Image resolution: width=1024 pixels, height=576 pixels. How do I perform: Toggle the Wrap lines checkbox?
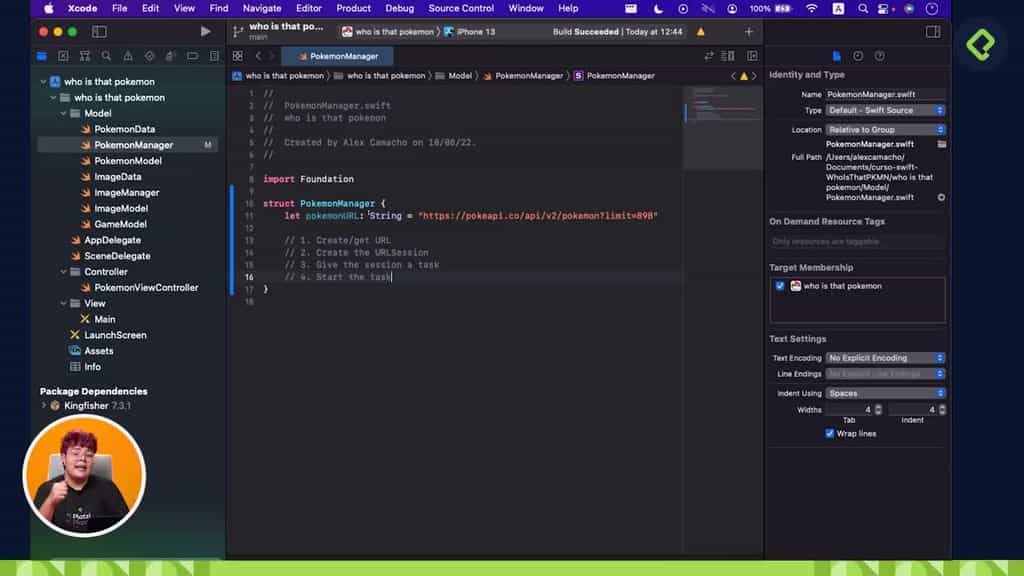(830, 433)
